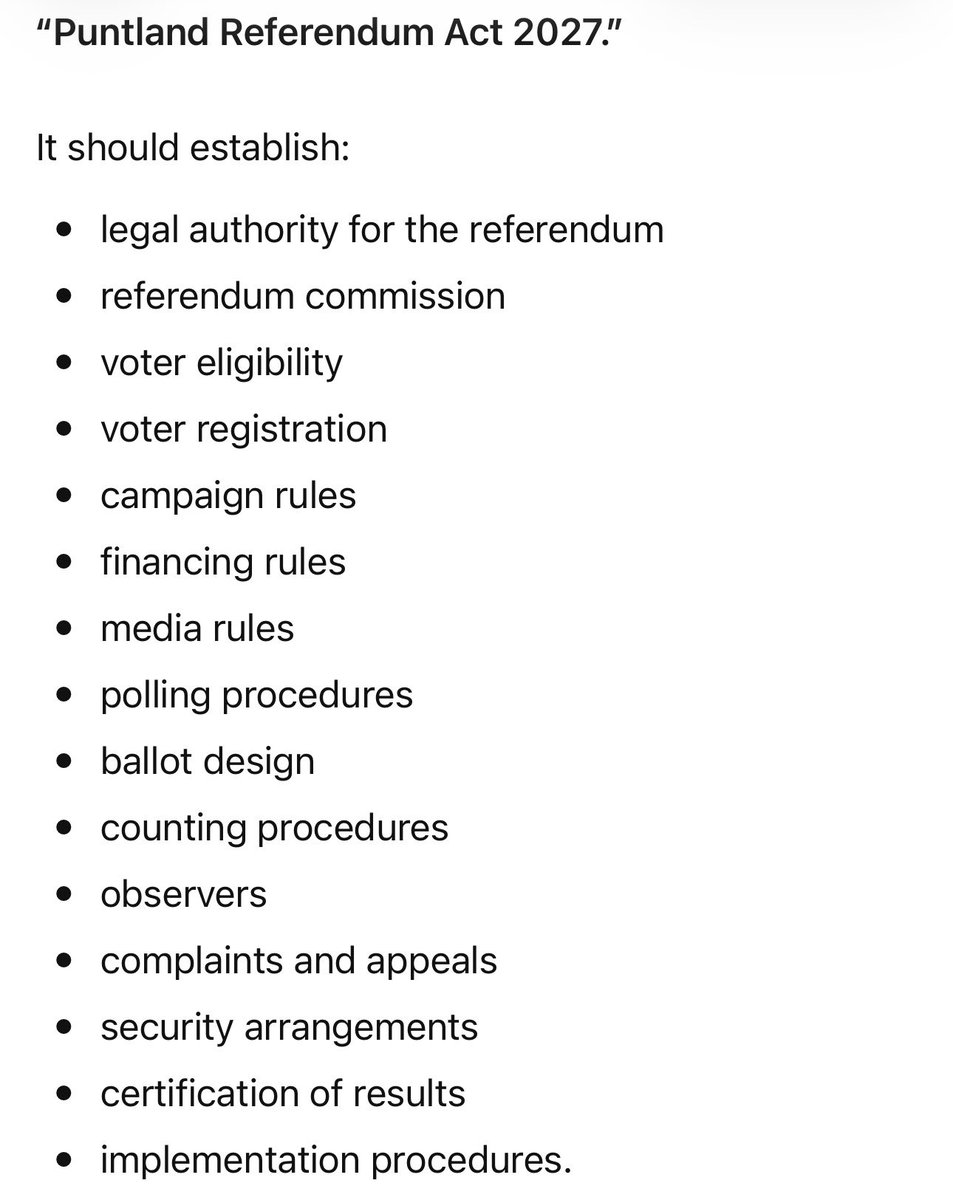This screenshot has width=953, height=1200.
Task: Click the "It should establish:" text
Action: (192, 148)
